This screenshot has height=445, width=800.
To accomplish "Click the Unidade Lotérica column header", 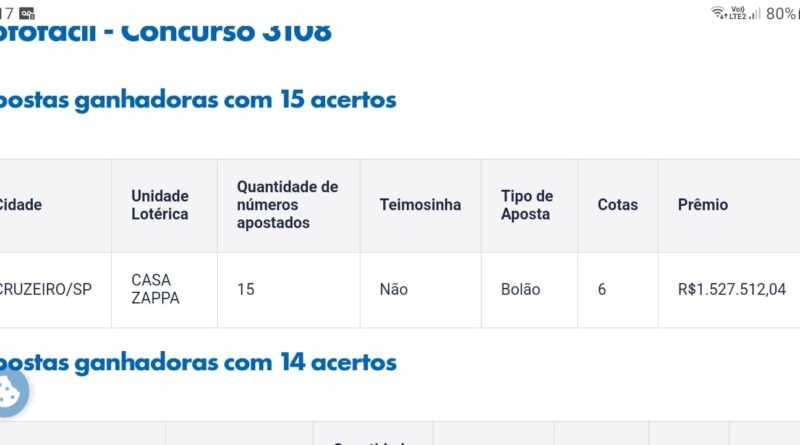I will 160,205.
